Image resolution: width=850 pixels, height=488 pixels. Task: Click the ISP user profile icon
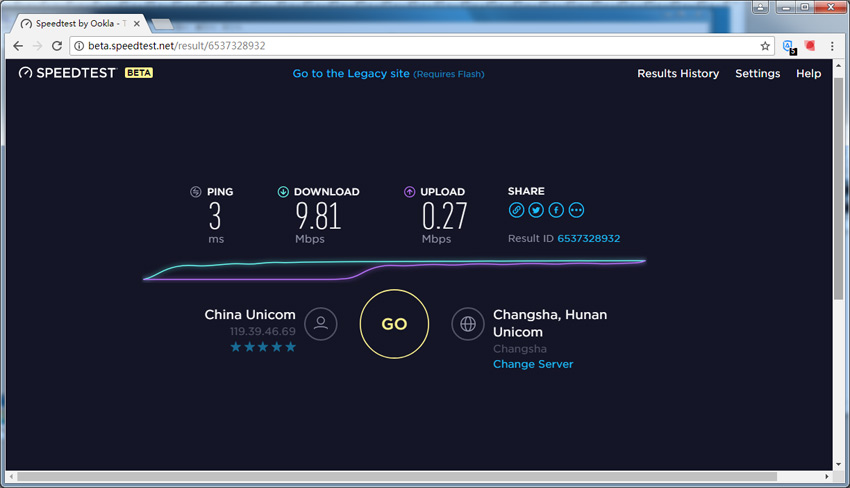321,324
